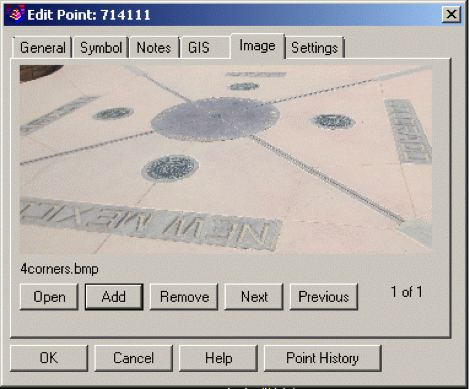Screen dimensions: 469x389
Task: Go to the Notes tab
Action: tap(154, 48)
